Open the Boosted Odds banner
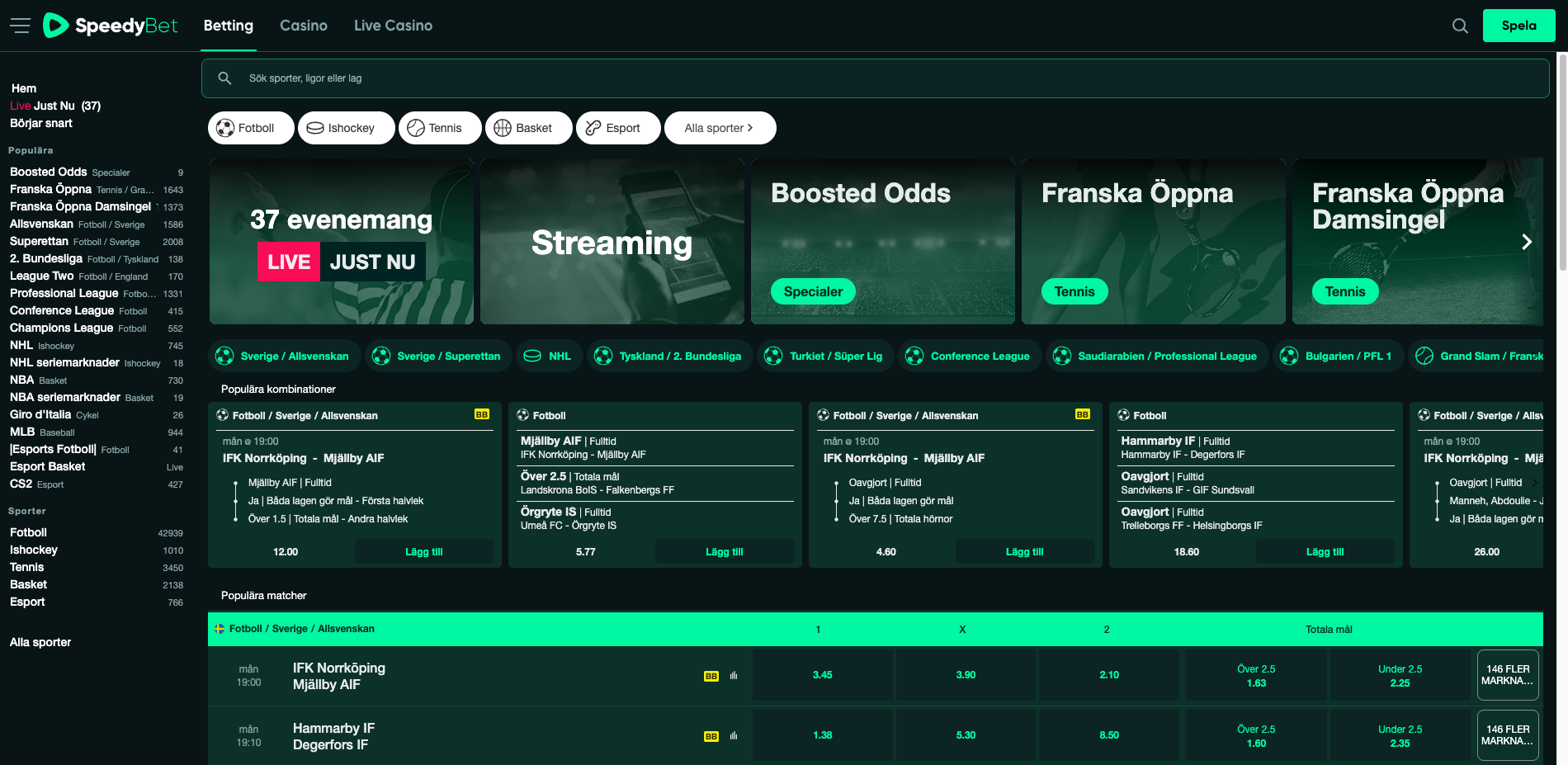 pos(883,242)
